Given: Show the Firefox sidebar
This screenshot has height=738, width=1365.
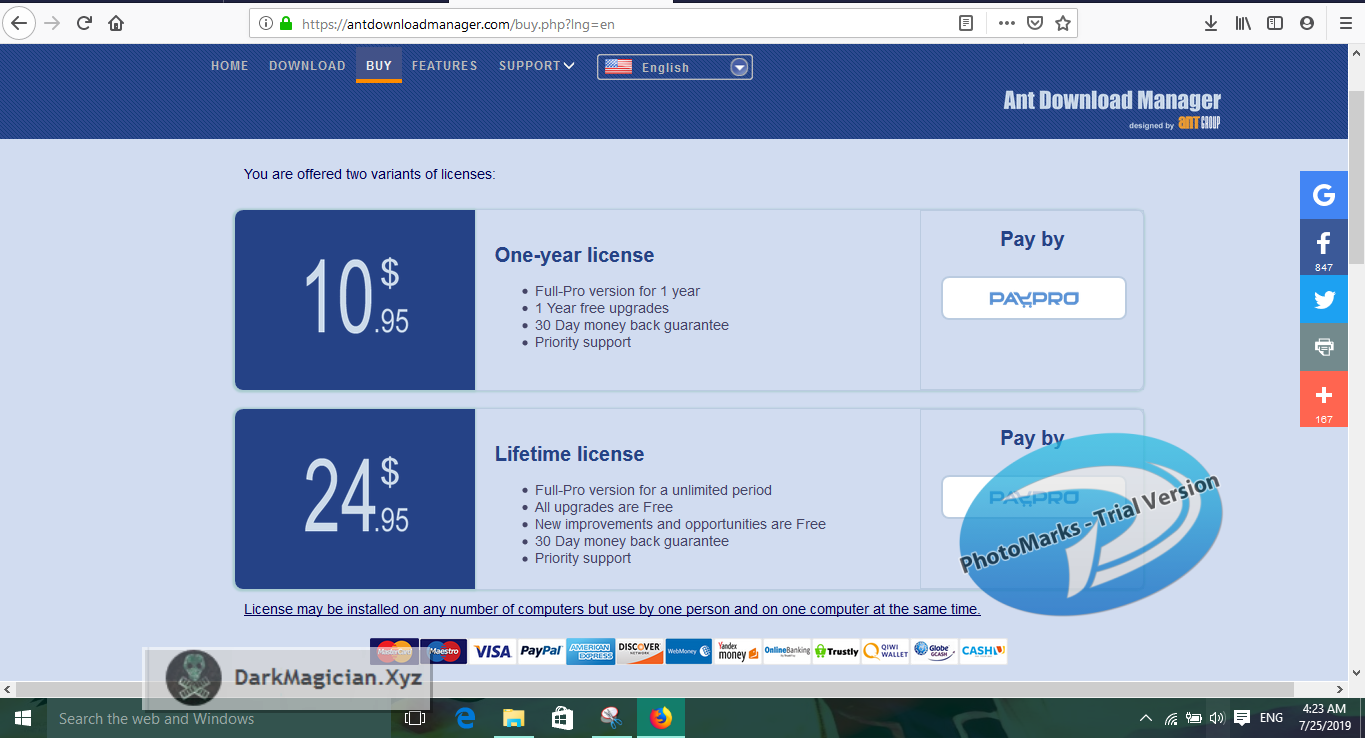Looking at the screenshot, I should [x=1274, y=23].
